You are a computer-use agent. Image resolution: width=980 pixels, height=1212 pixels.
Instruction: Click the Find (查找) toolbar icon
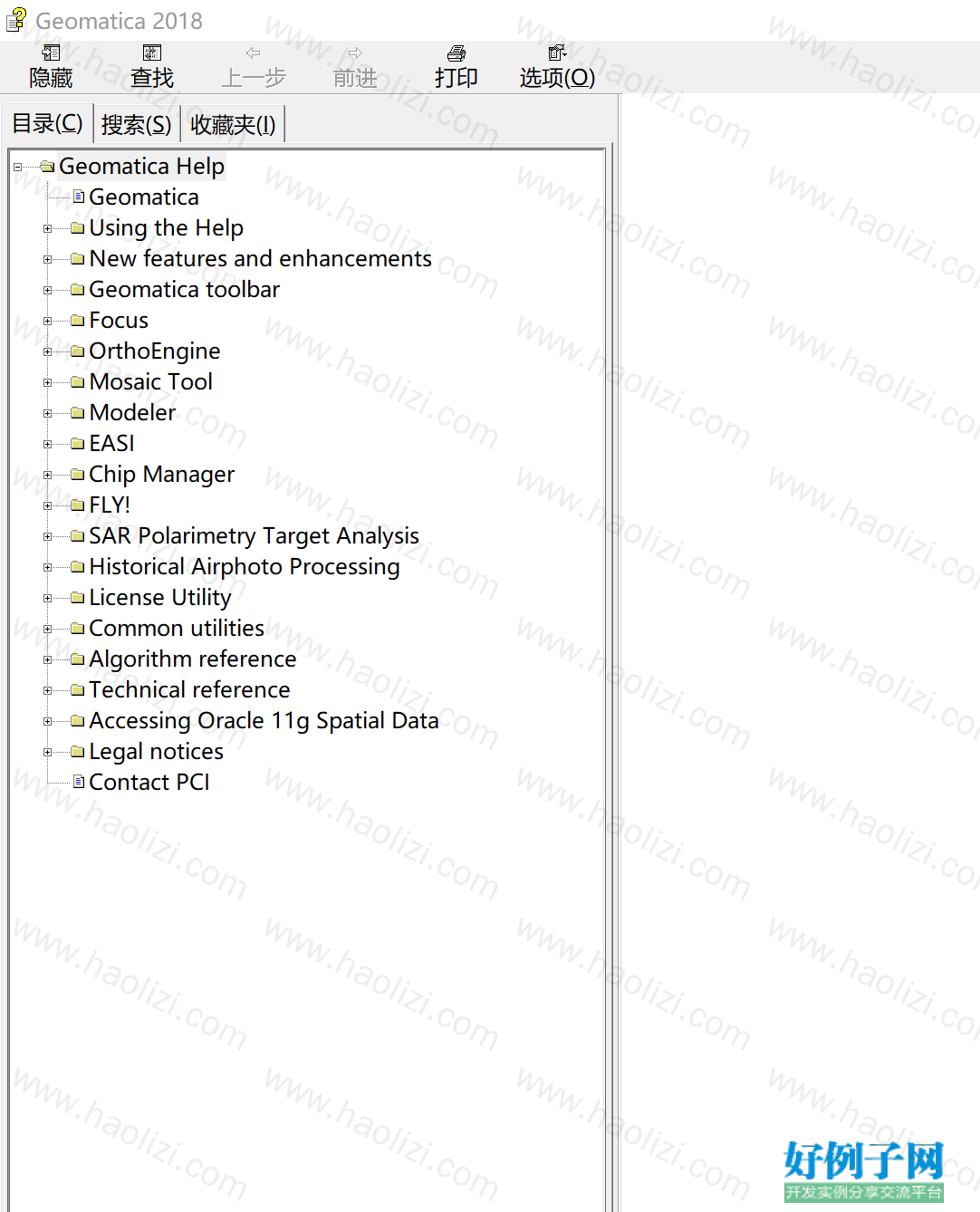coord(152,53)
